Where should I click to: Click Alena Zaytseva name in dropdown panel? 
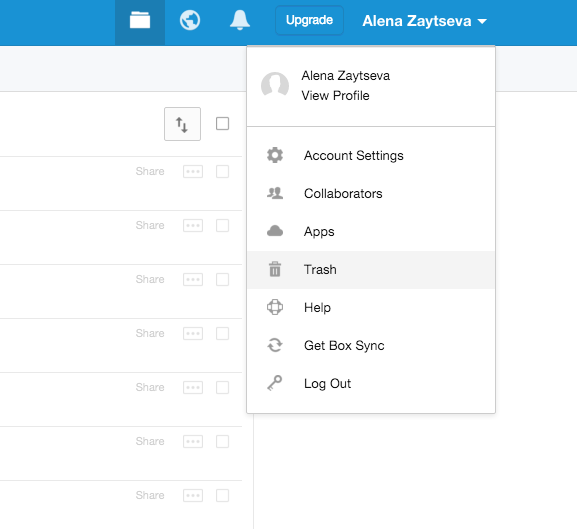(x=346, y=76)
